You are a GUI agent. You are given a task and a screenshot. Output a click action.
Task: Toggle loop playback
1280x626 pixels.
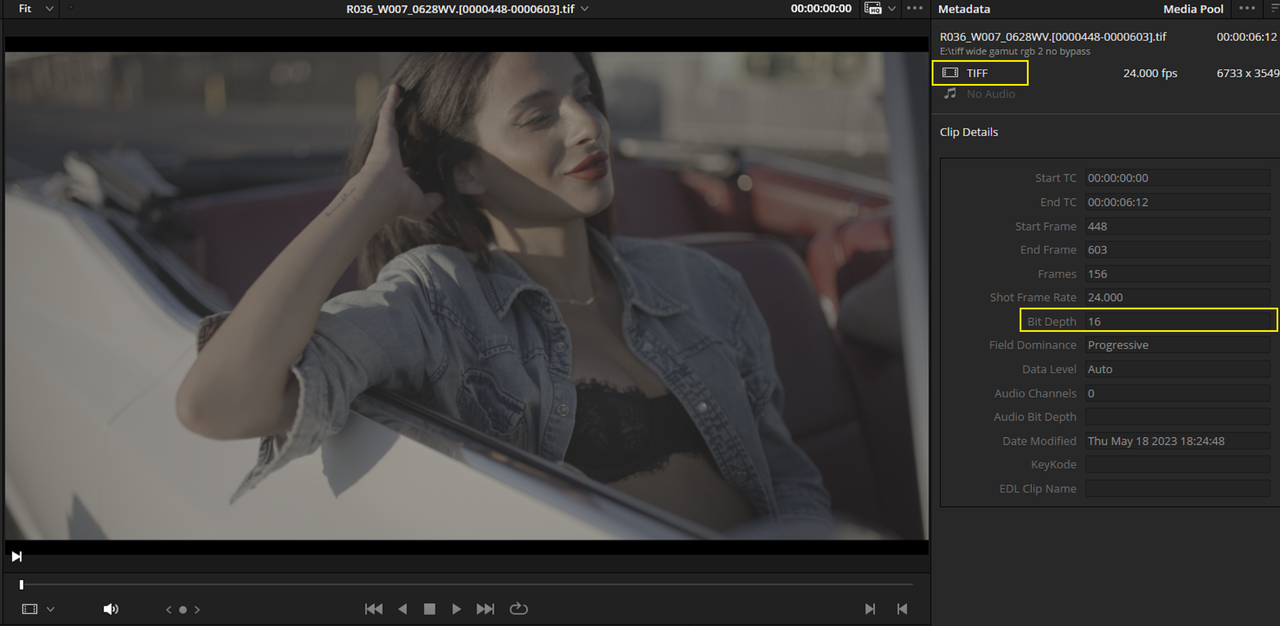[x=518, y=609]
